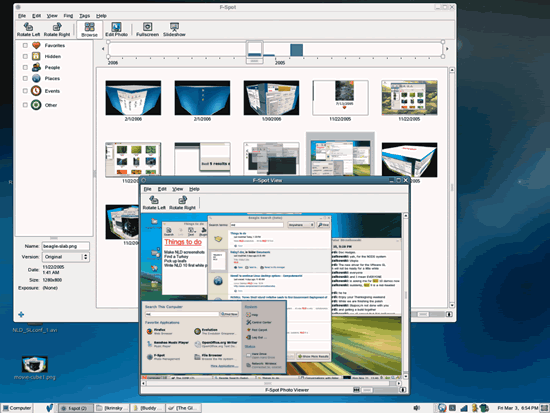Viewport: 550px width, 413px height.
Task: Click the Computer button on the panel
Action: [17, 408]
